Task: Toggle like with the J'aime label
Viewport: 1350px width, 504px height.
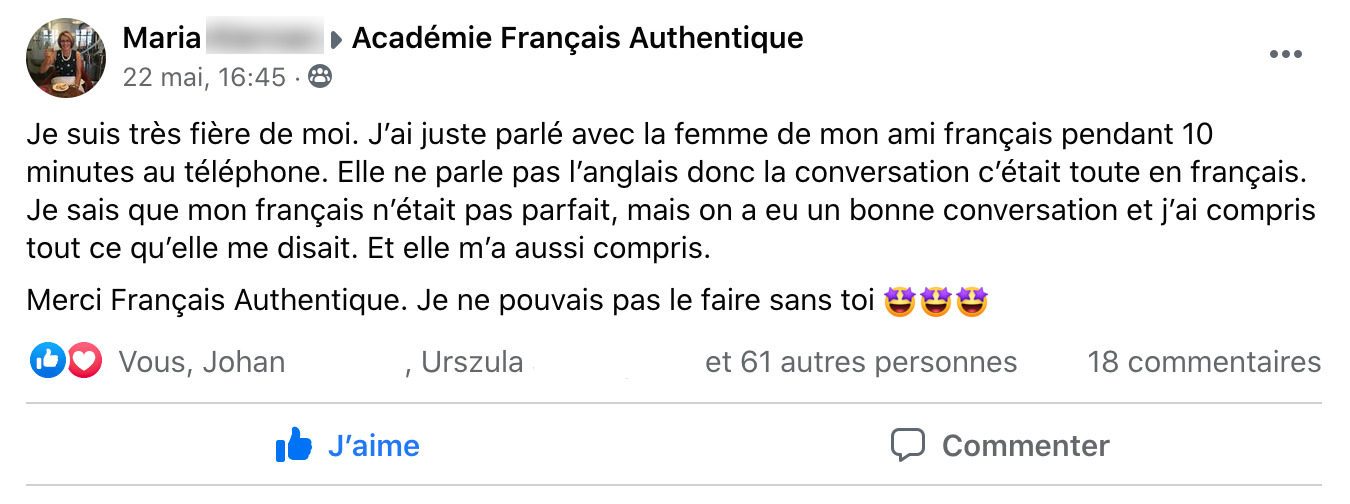Action: [374, 445]
